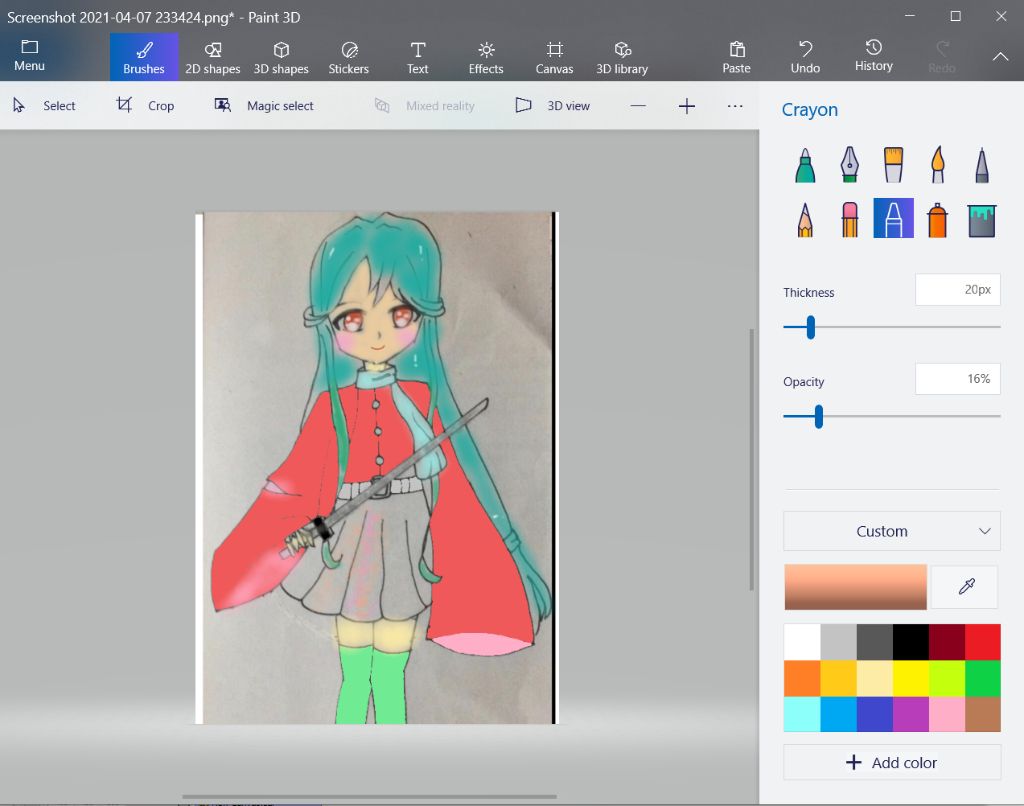Select the Oil brush tool
The width and height of the screenshot is (1024, 806).
893,164
